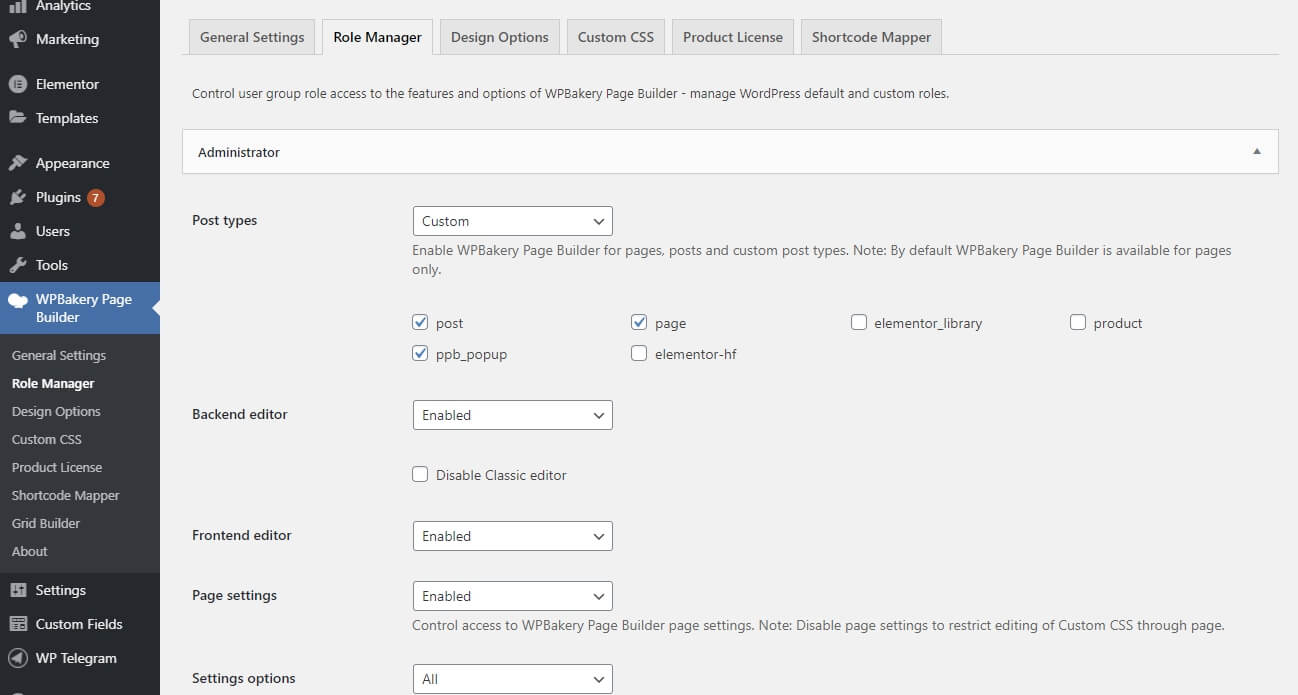The height and width of the screenshot is (695, 1298).
Task: Click the Appearance paintbrush icon
Action: 18,163
